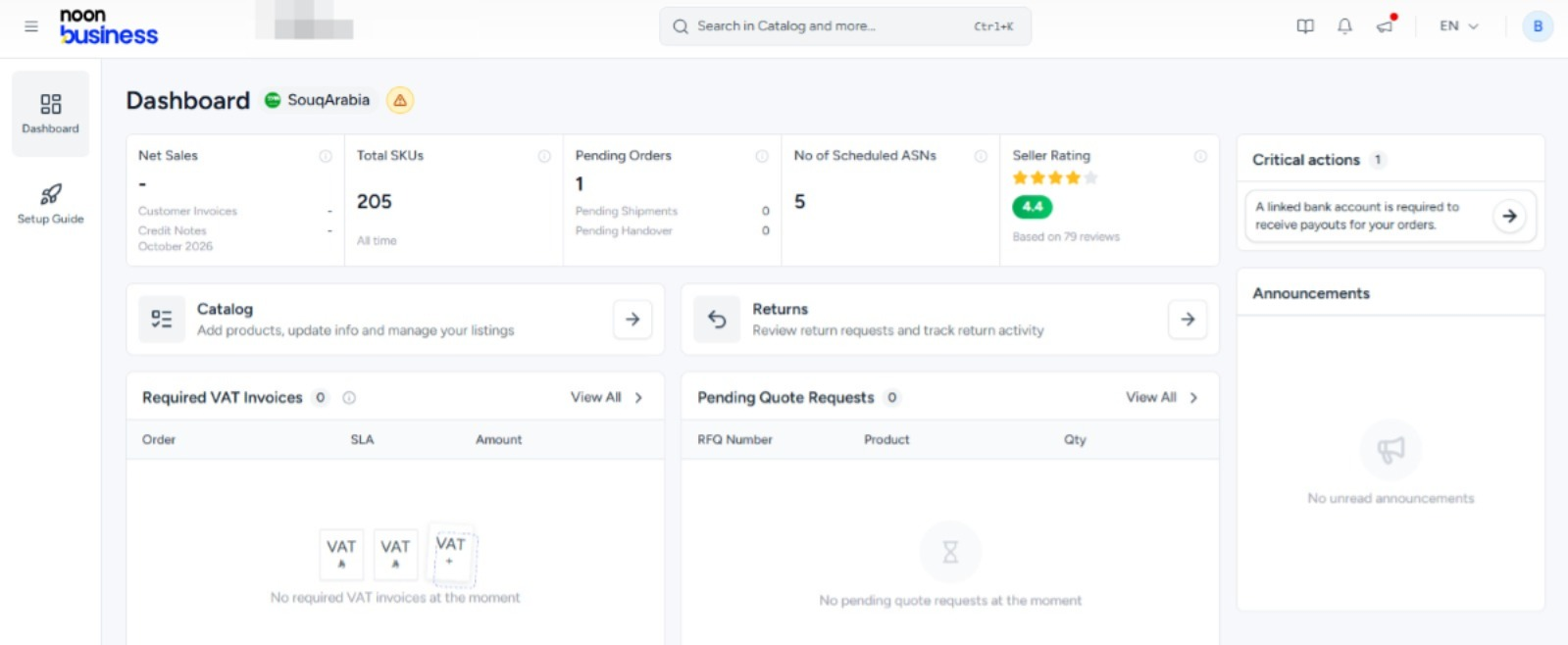Click the Order column header
The width and height of the screenshot is (1568, 645).
tap(159, 439)
